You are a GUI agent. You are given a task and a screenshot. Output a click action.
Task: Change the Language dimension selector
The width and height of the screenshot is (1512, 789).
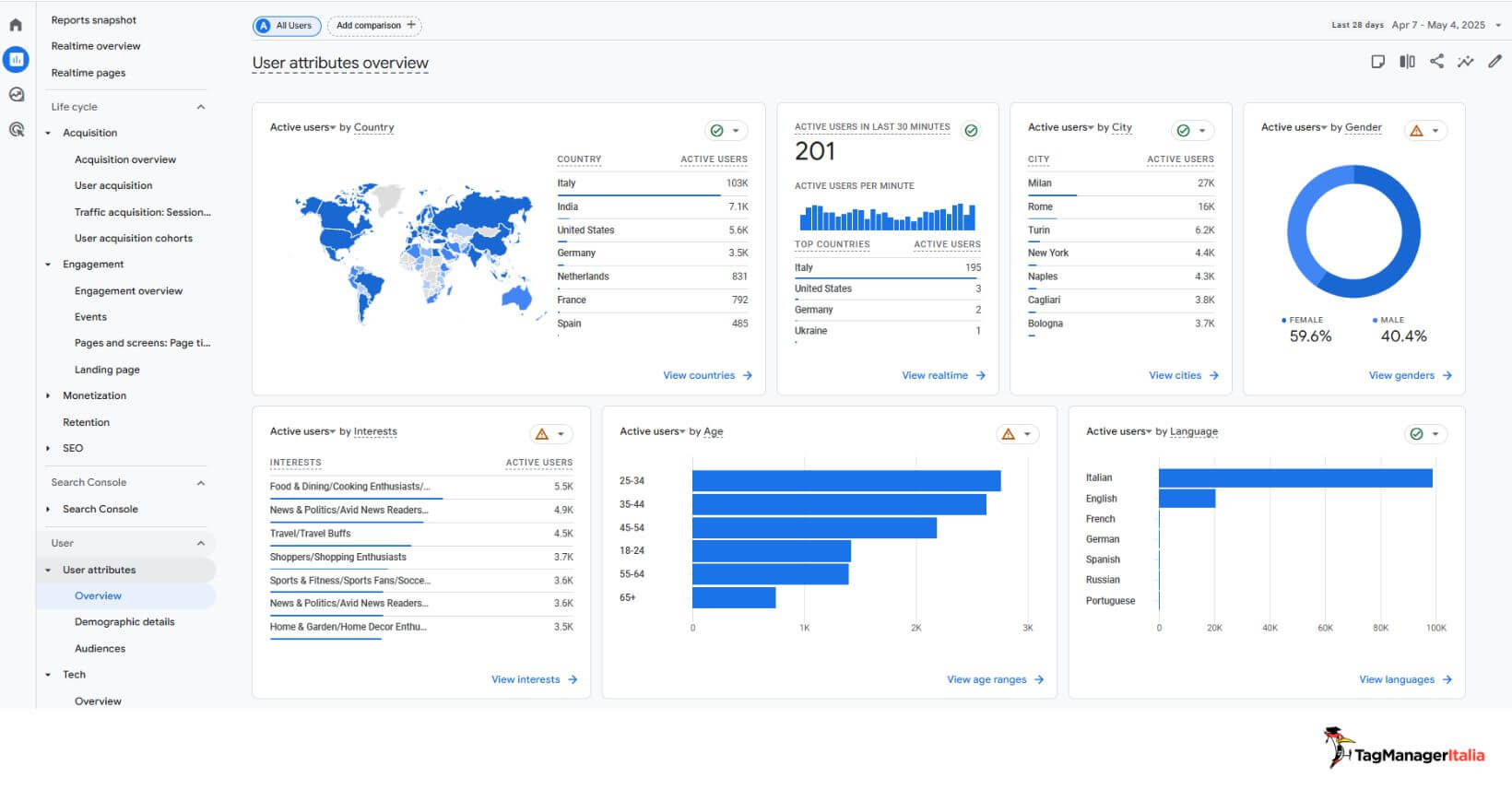pyautogui.click(x=1194, y=431)
